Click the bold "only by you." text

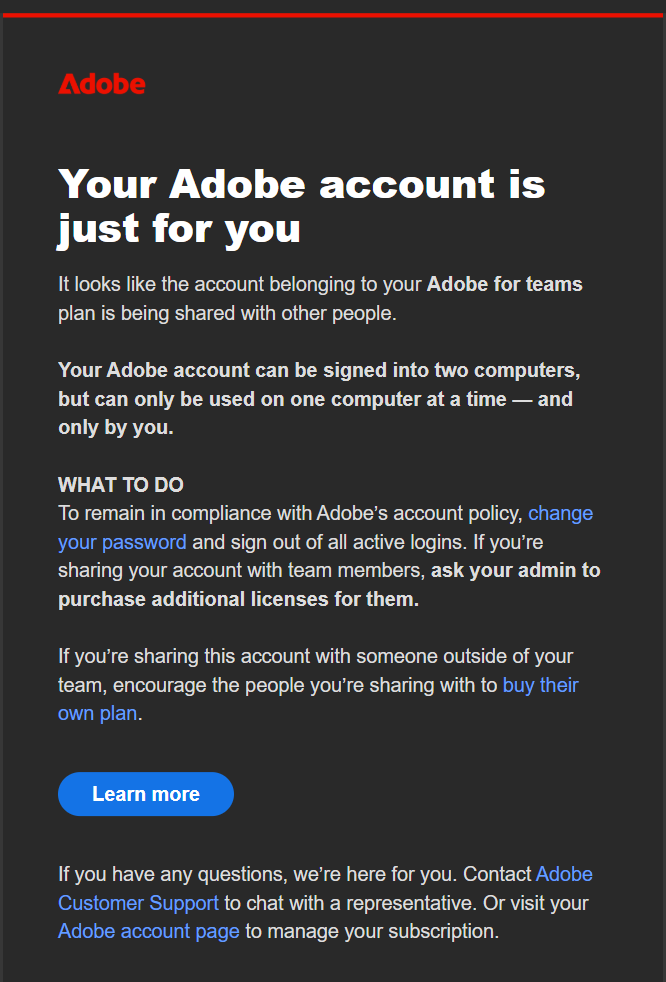(x=116, y=428)
